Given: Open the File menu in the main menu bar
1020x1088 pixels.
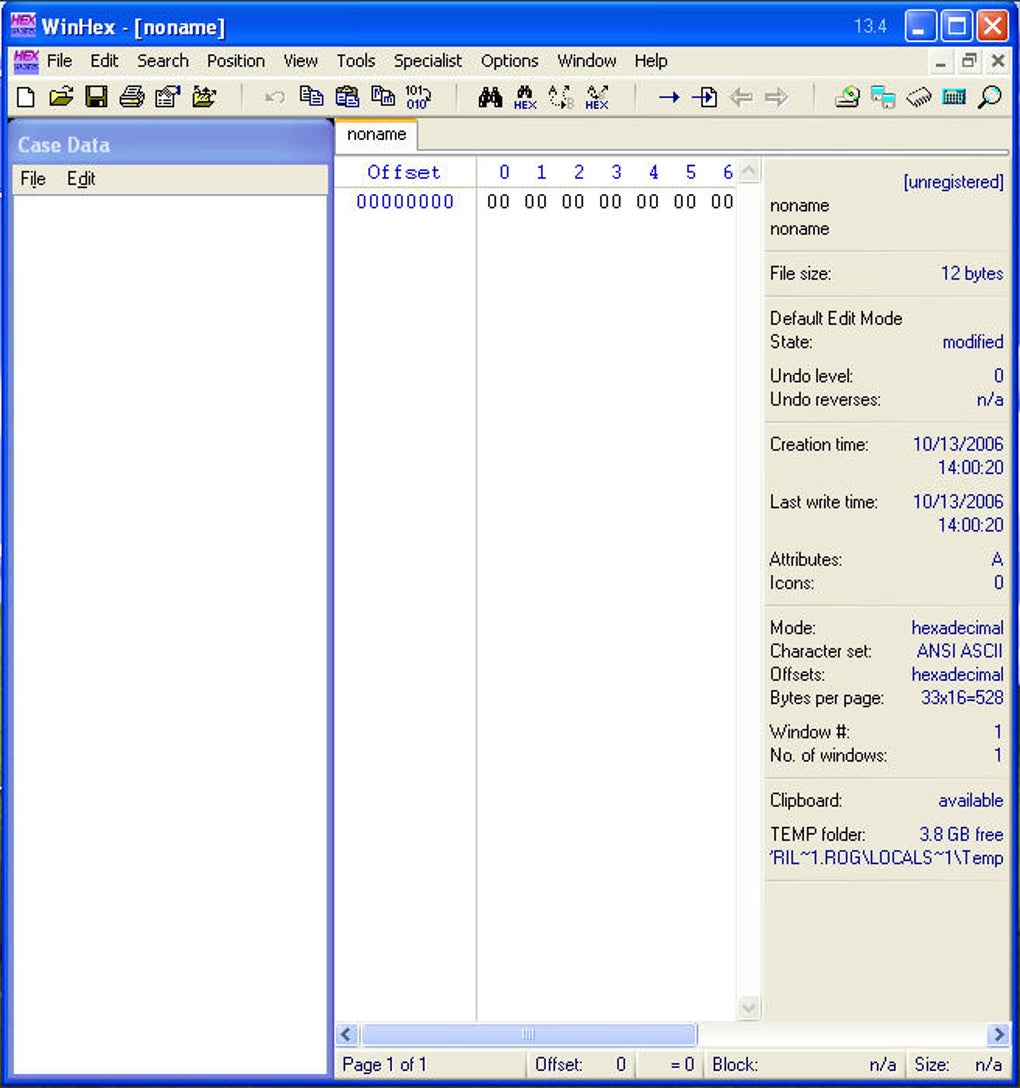Looking at the screenshot, I should click(x=60, y=61).
